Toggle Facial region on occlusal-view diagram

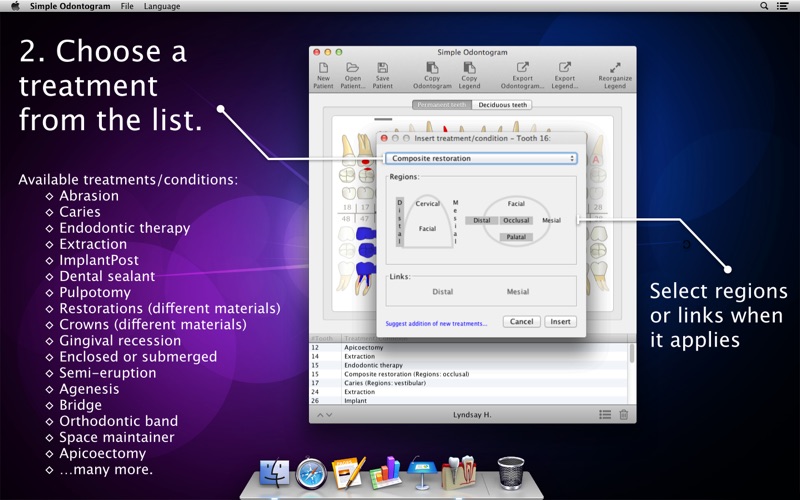[x=516, y=204]
